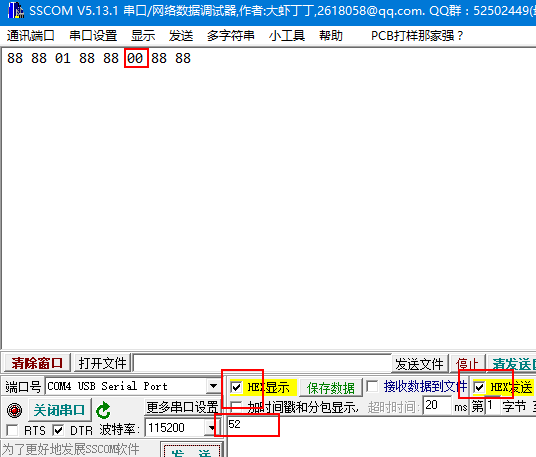536x457 pixels.
Task: Open the 串口设置 menu
Action: [x=93, y=36]
